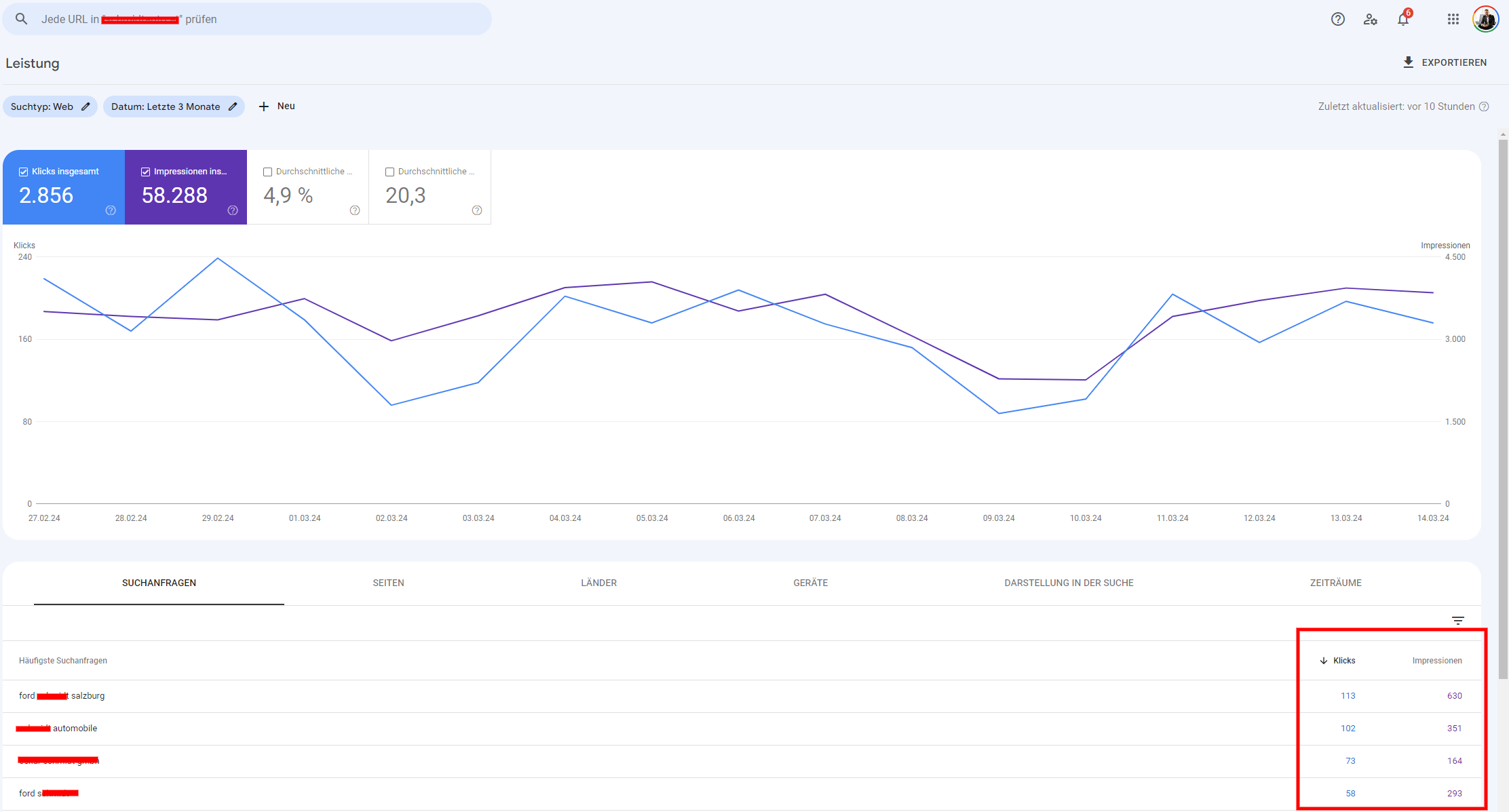Click the search magnifier icon

22,19
